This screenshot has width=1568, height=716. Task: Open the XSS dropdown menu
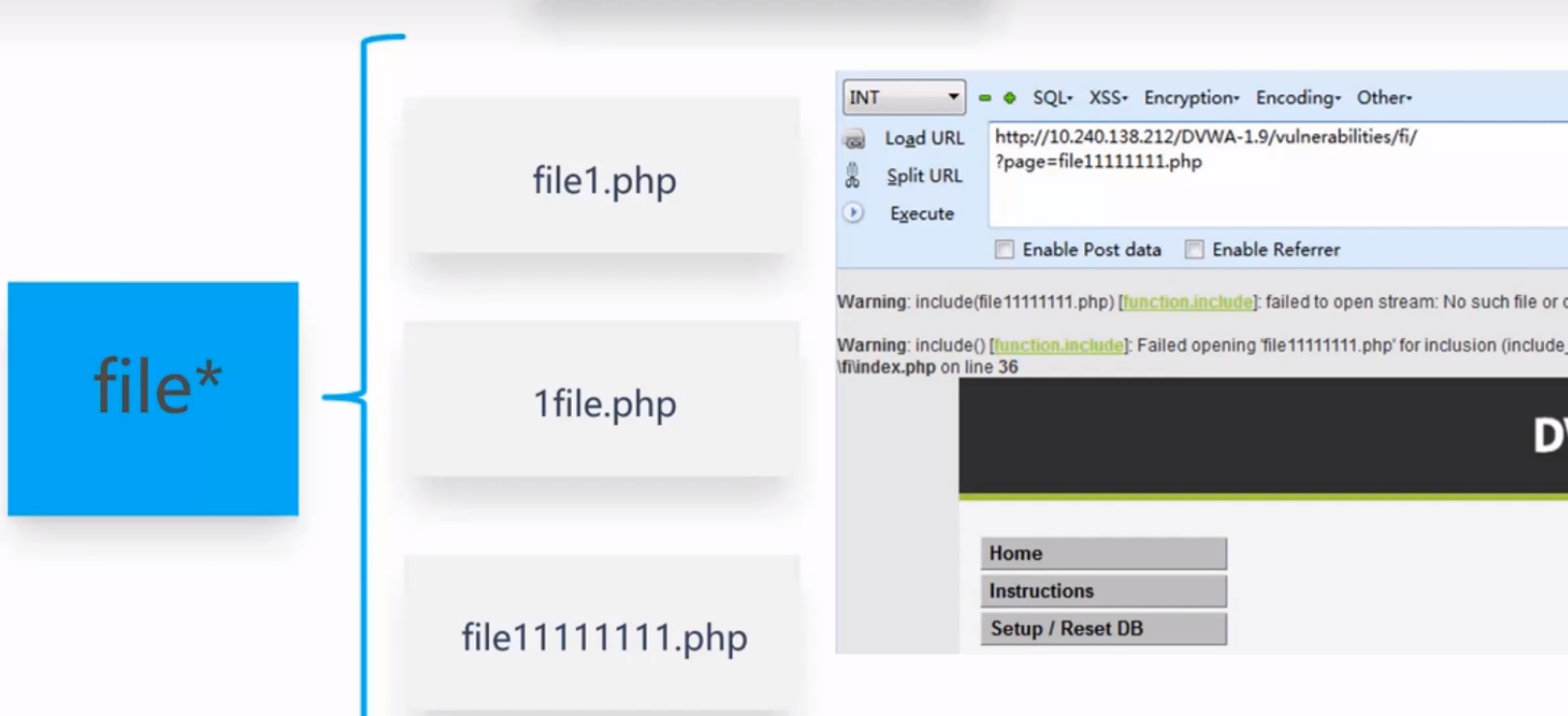pos(1108,98)
